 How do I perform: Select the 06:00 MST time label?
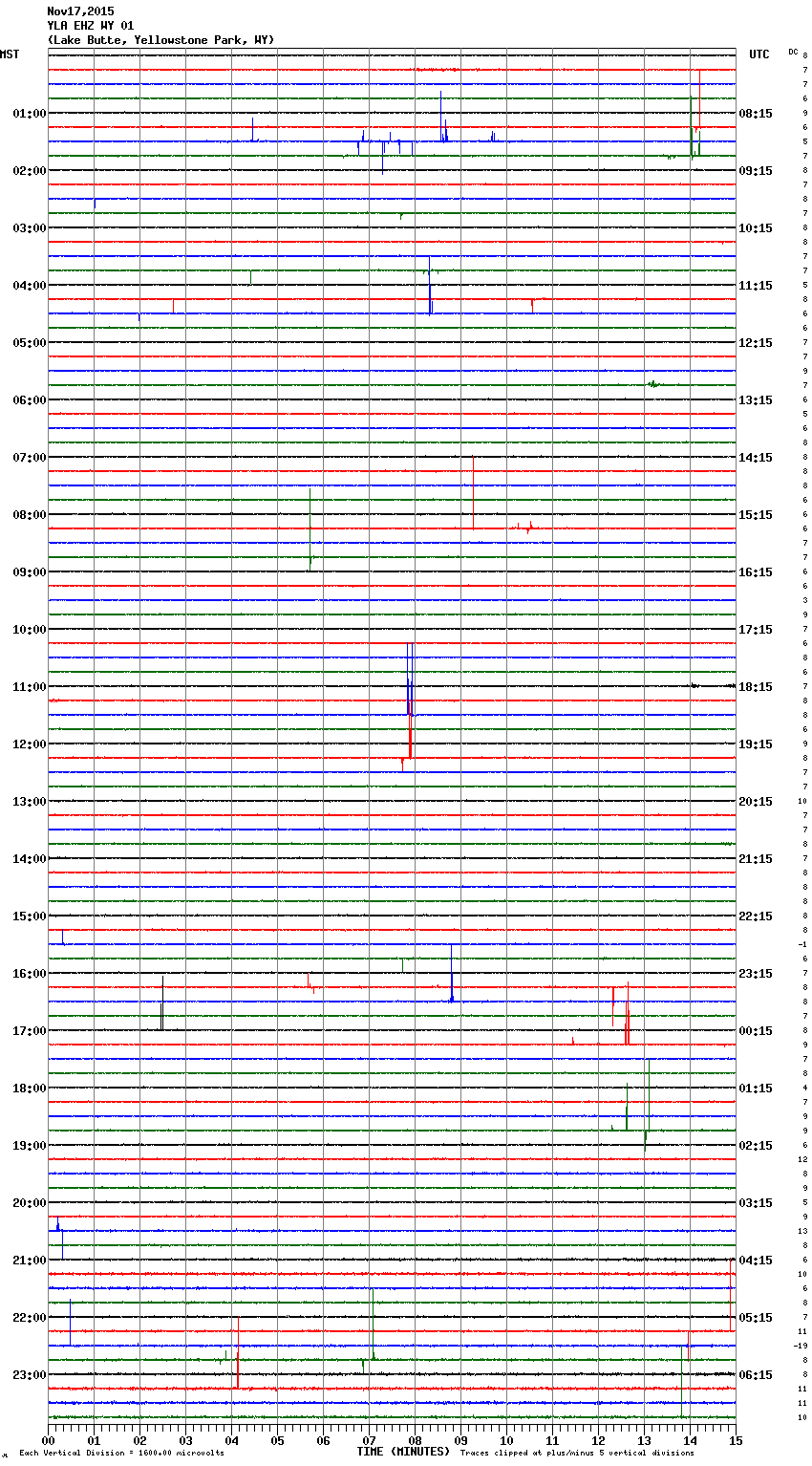pyautogui.click(x=30, y=400)
